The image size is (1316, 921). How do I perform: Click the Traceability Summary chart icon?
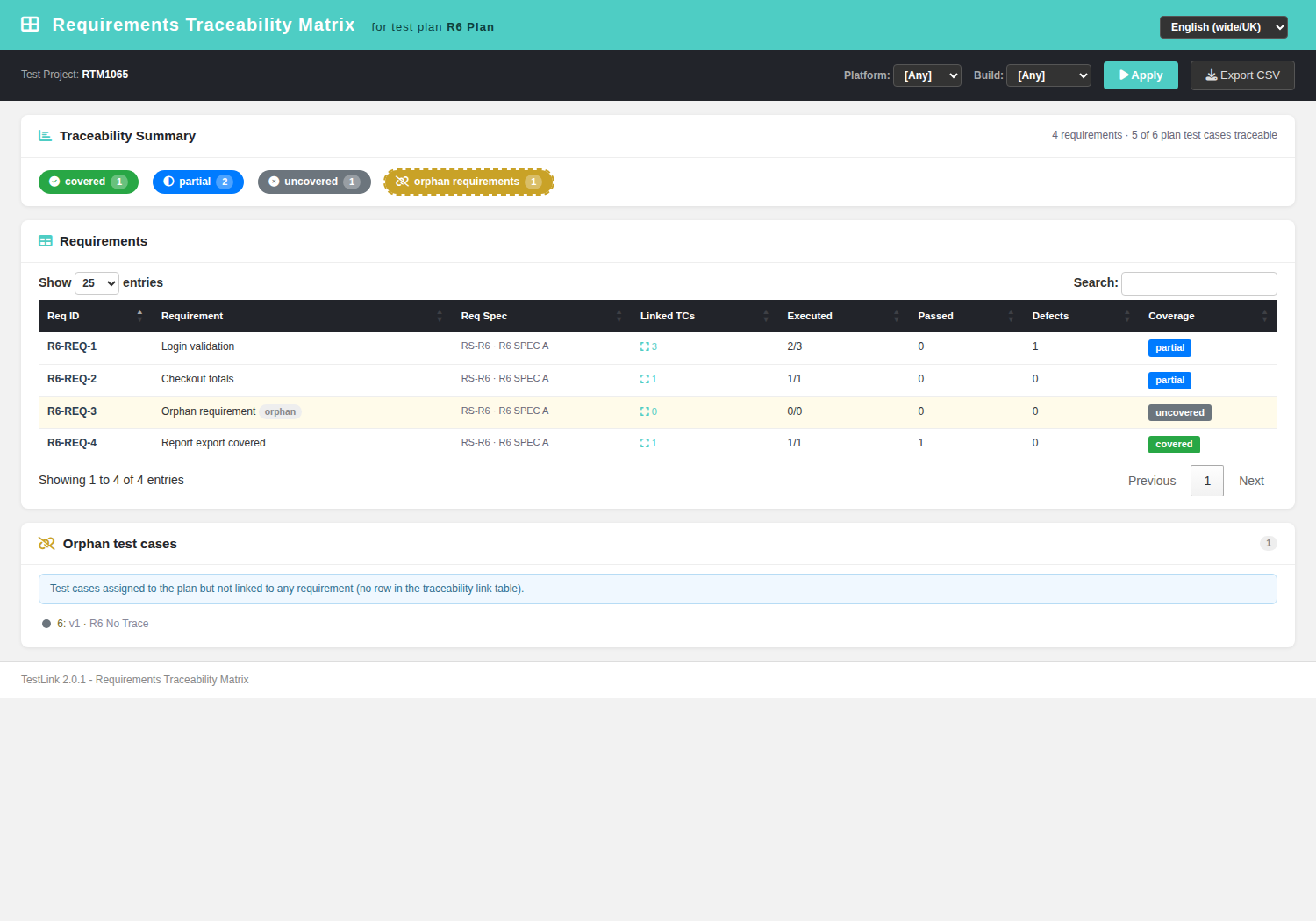click(x=45, y=136)
